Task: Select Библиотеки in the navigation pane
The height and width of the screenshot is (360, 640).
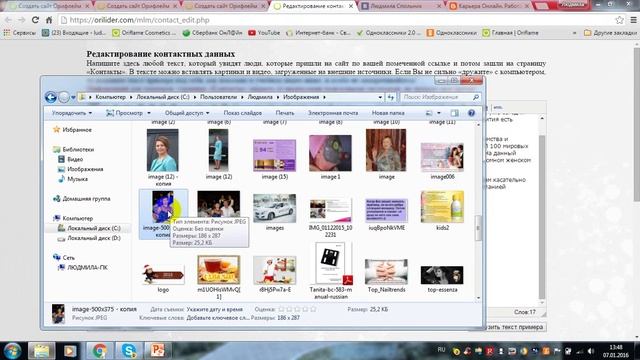Action: (x=78, y=149)
